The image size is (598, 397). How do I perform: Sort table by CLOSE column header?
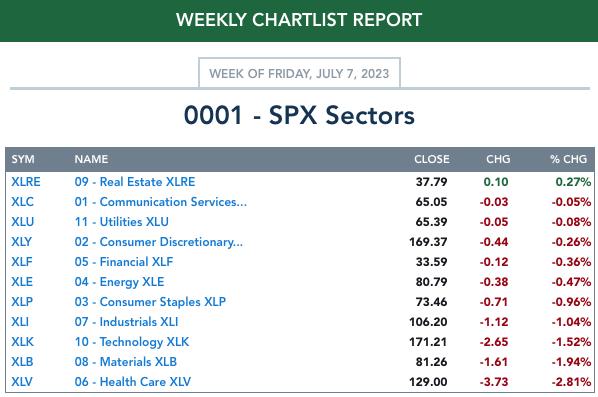(432, 159)
